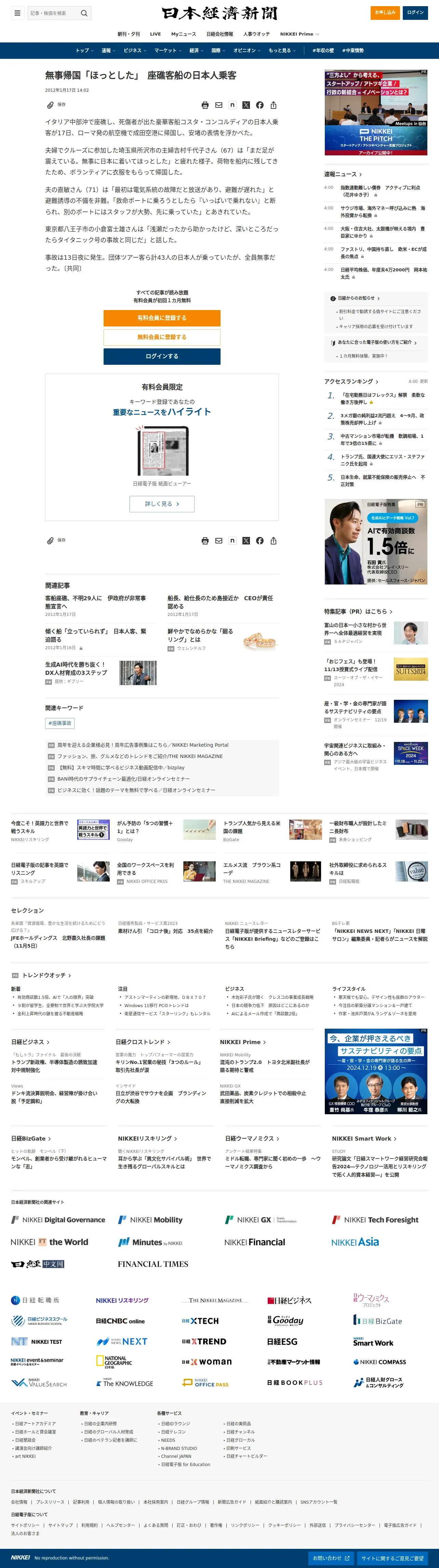Click the bottom envelope email icon
Viewport: 439px width, 1568px height.
(219, 541)
